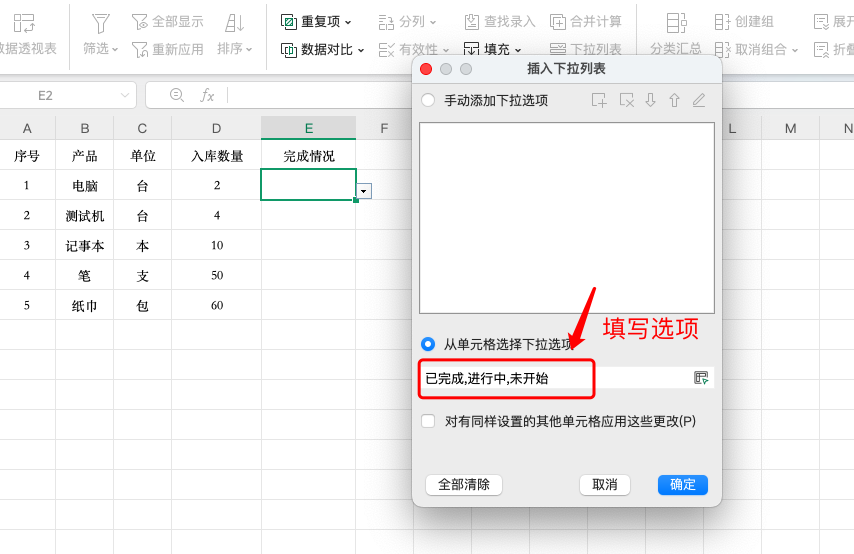Select the cell with 笔
Viewport: 854px width, 554px height.
pyautogui.click(x=84, y=276)
